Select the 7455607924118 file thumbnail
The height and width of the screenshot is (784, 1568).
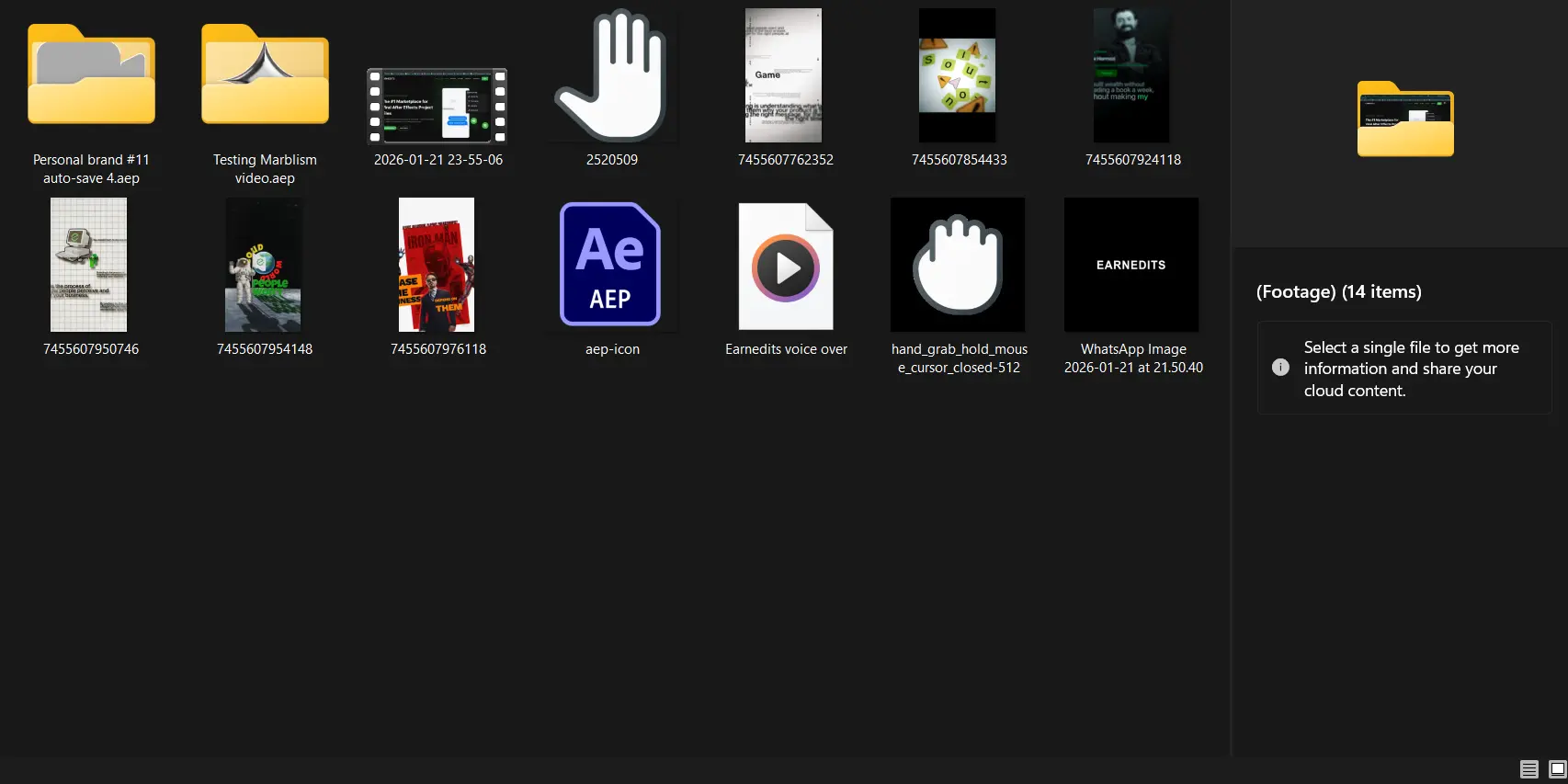pos(1131,75)
